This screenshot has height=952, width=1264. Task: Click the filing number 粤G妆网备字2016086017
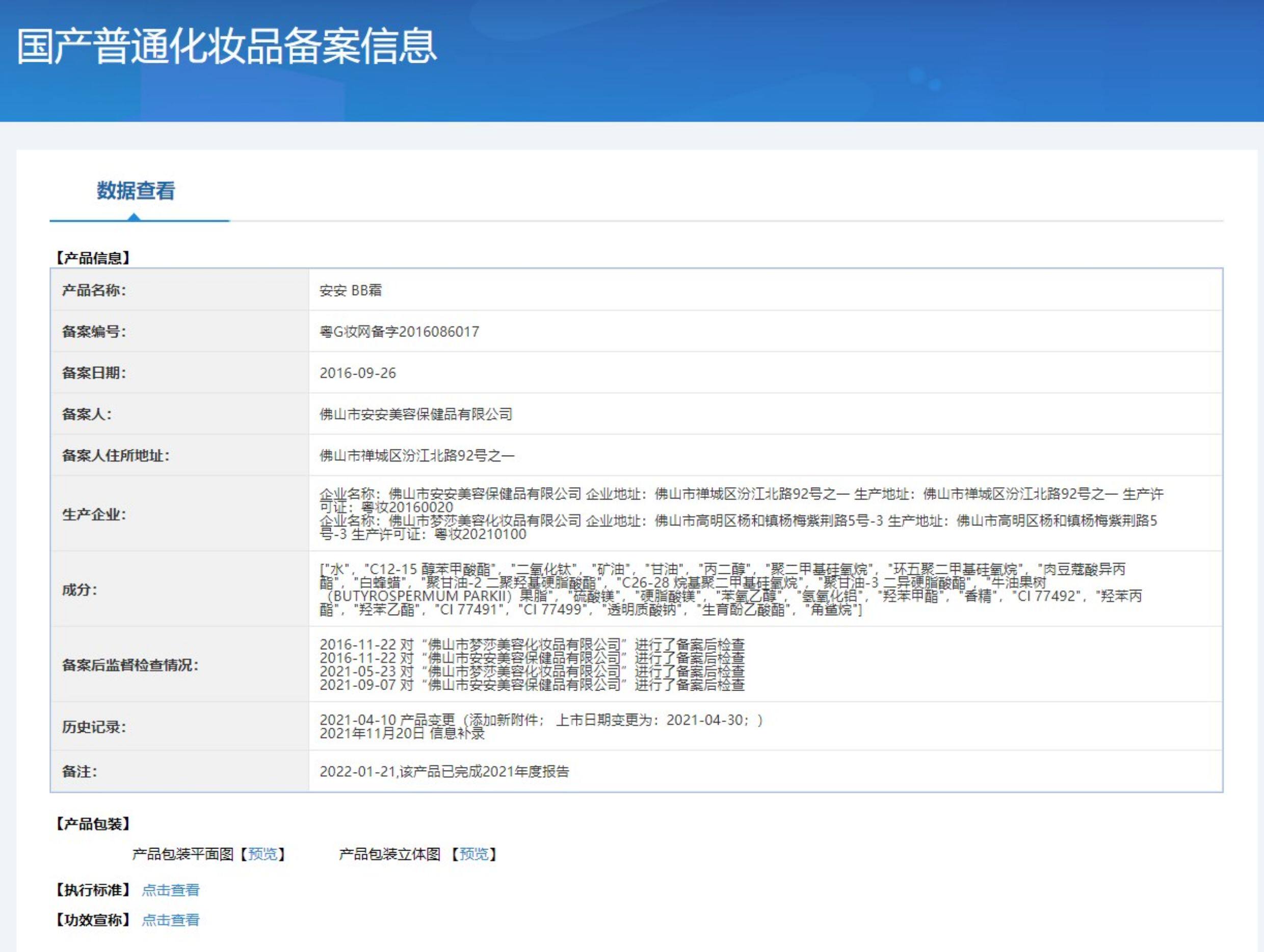[399, 331]
